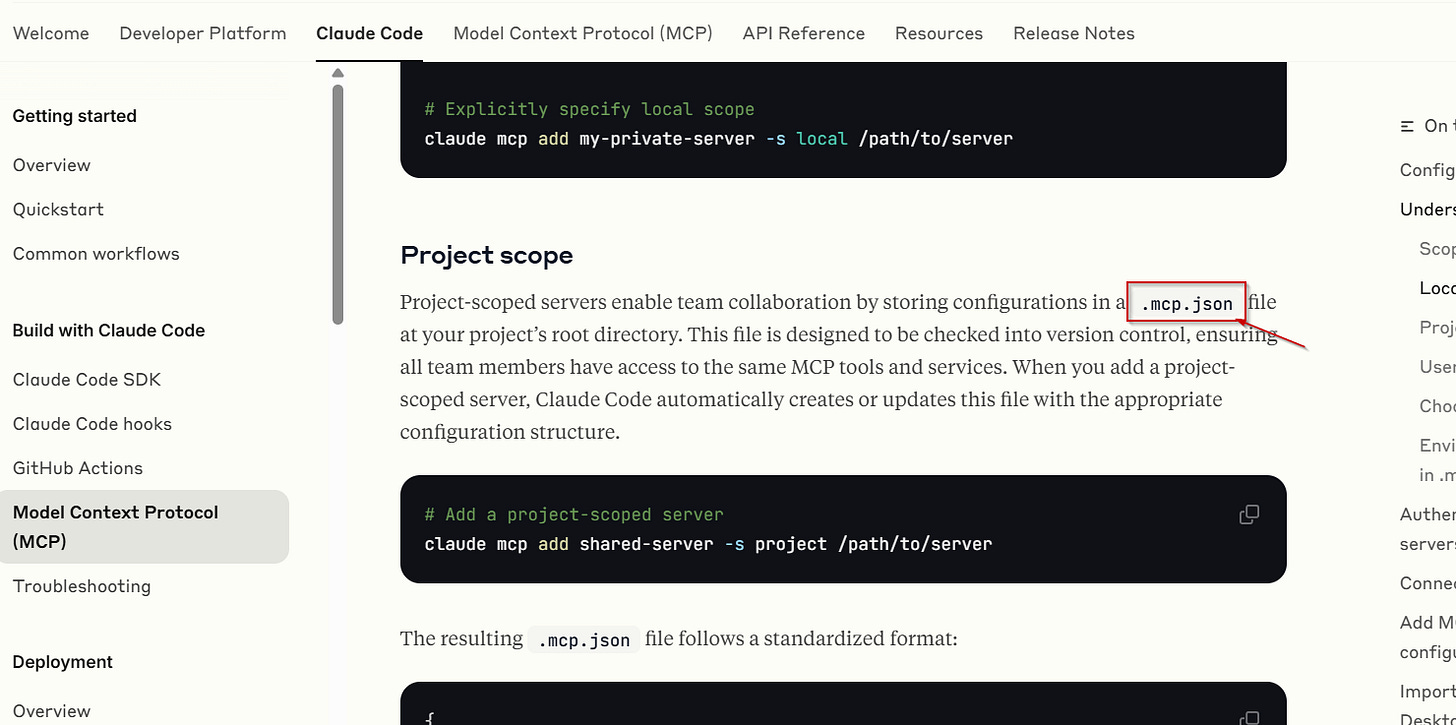Click the sidebar scrollbar thumb
Image resolution: width=1456 pixels, height=725 pixels.
[338, 204]
